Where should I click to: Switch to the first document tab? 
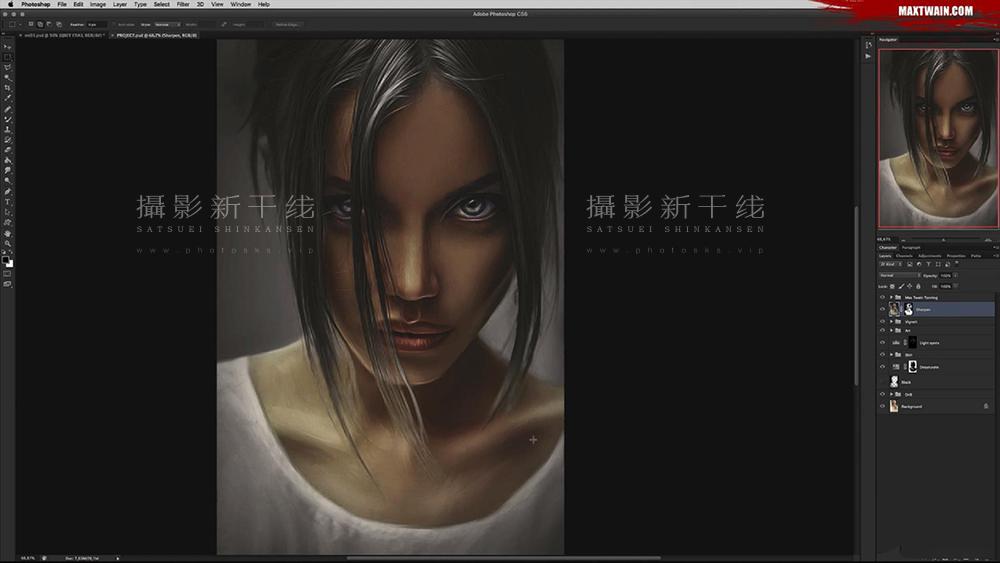[64, 35]
